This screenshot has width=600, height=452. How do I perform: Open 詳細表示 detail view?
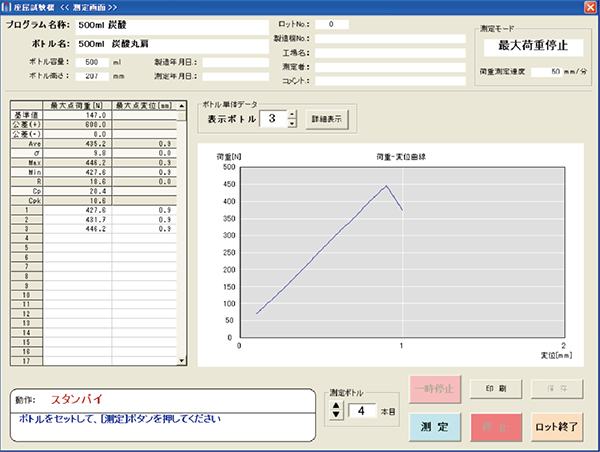click(x=326, y=119)
